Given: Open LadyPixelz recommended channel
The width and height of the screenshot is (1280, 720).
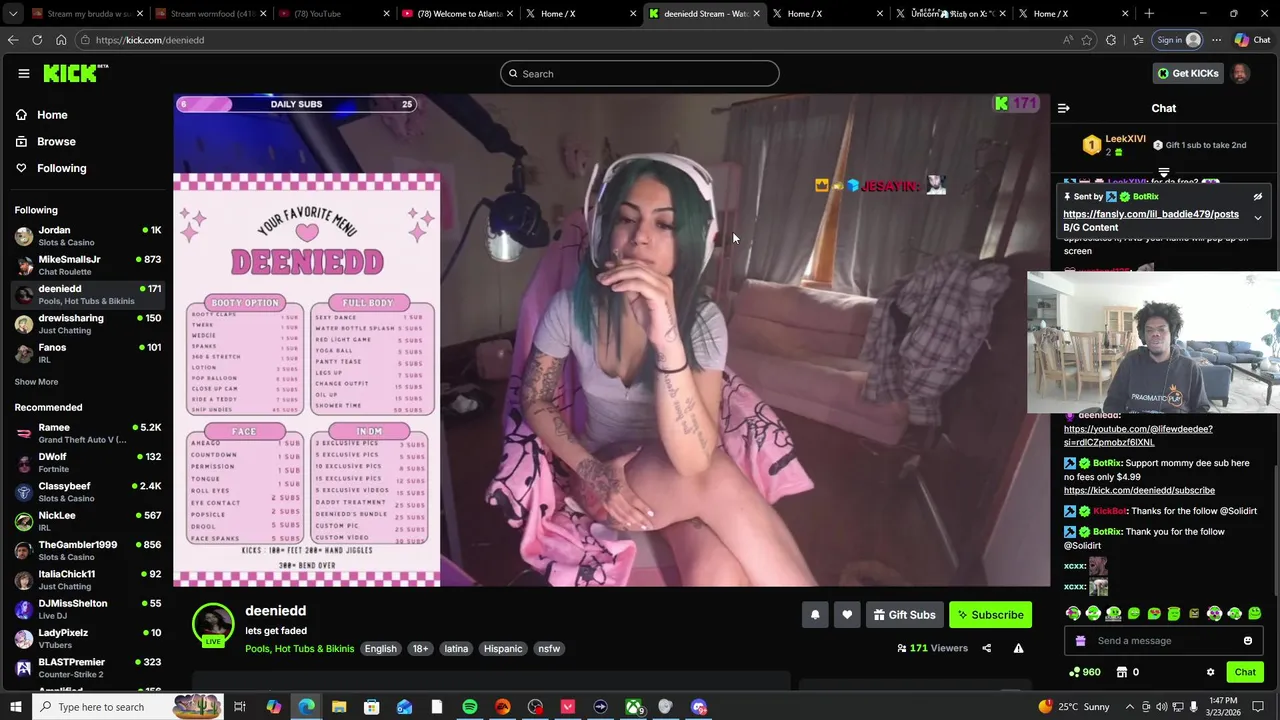Looking at the screenshot, I should (x=87, y=639).
